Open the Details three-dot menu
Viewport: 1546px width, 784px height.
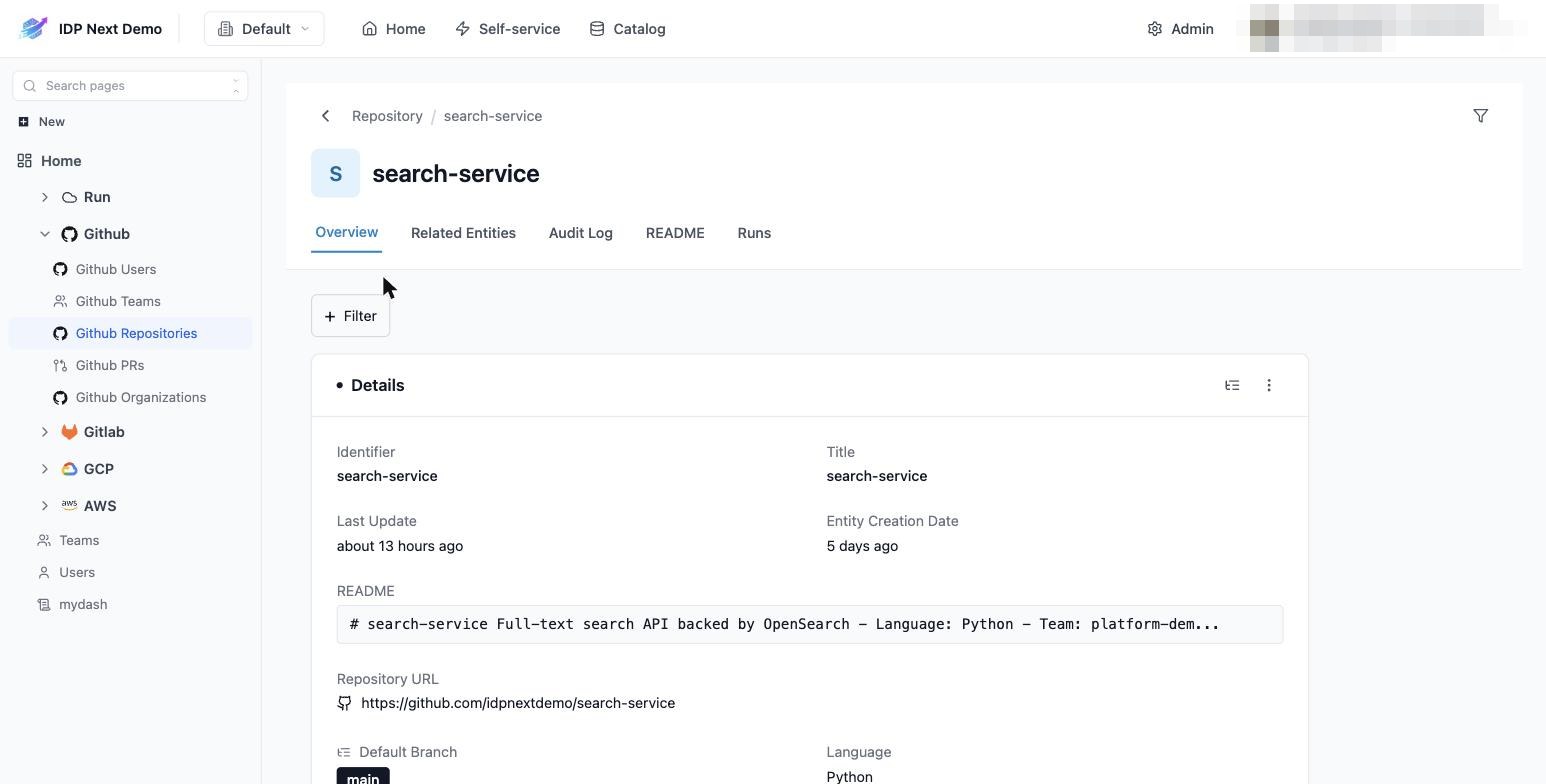click(1269, 385)
